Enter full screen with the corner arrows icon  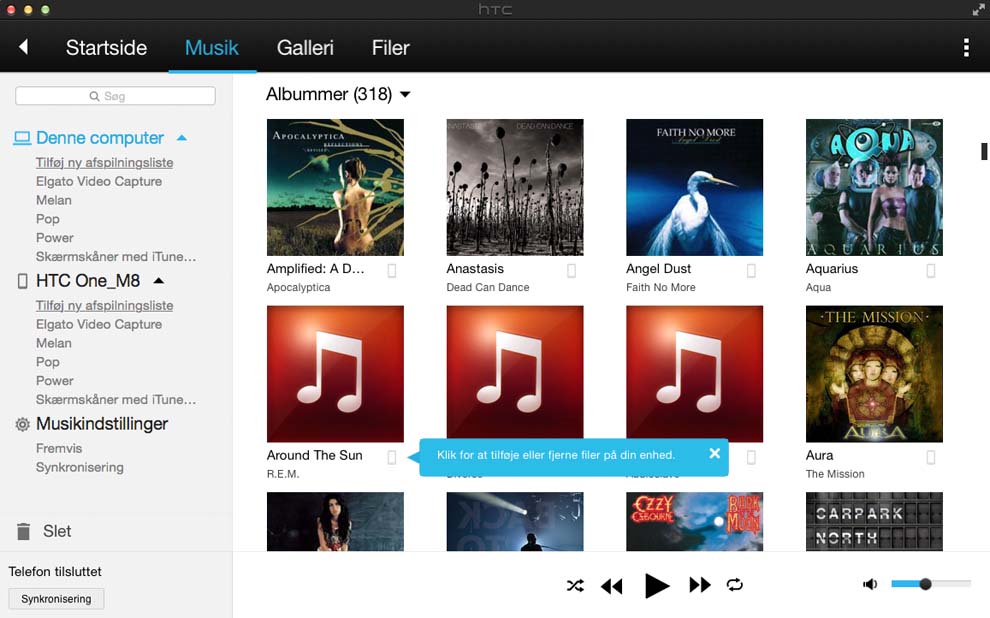point(979,9)
